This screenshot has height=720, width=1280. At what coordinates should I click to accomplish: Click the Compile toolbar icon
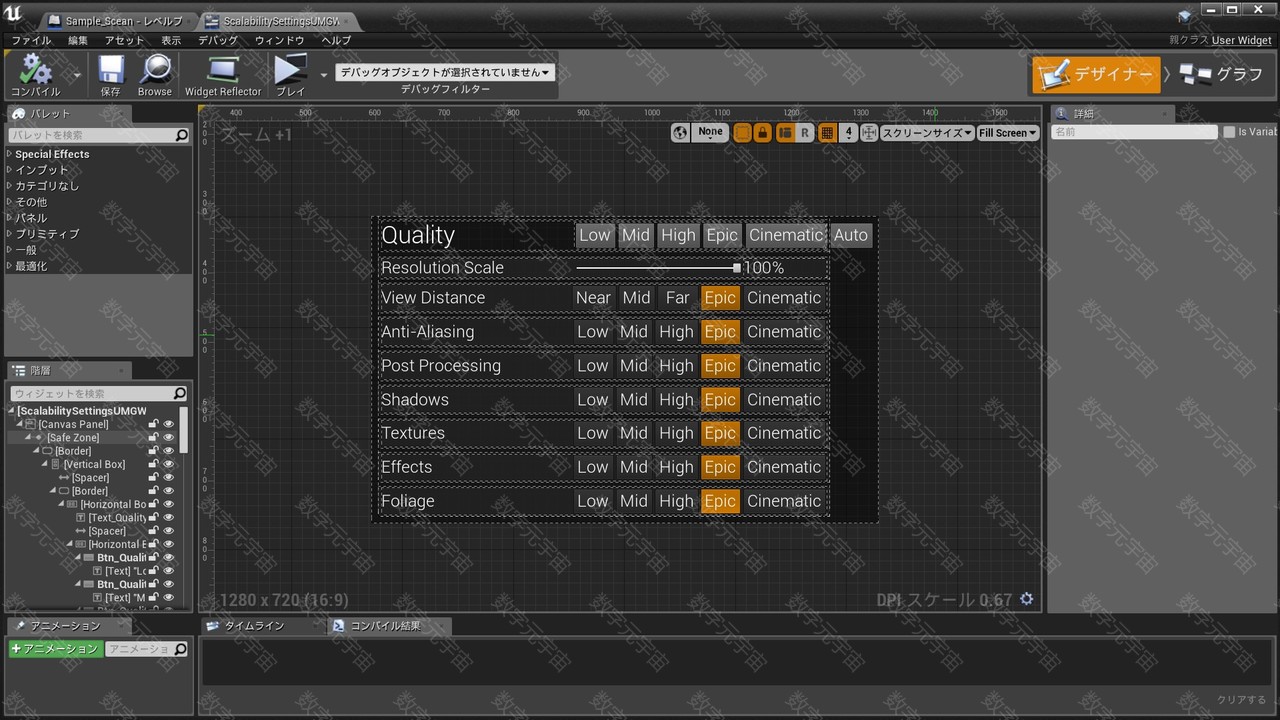tap(35, 70)
